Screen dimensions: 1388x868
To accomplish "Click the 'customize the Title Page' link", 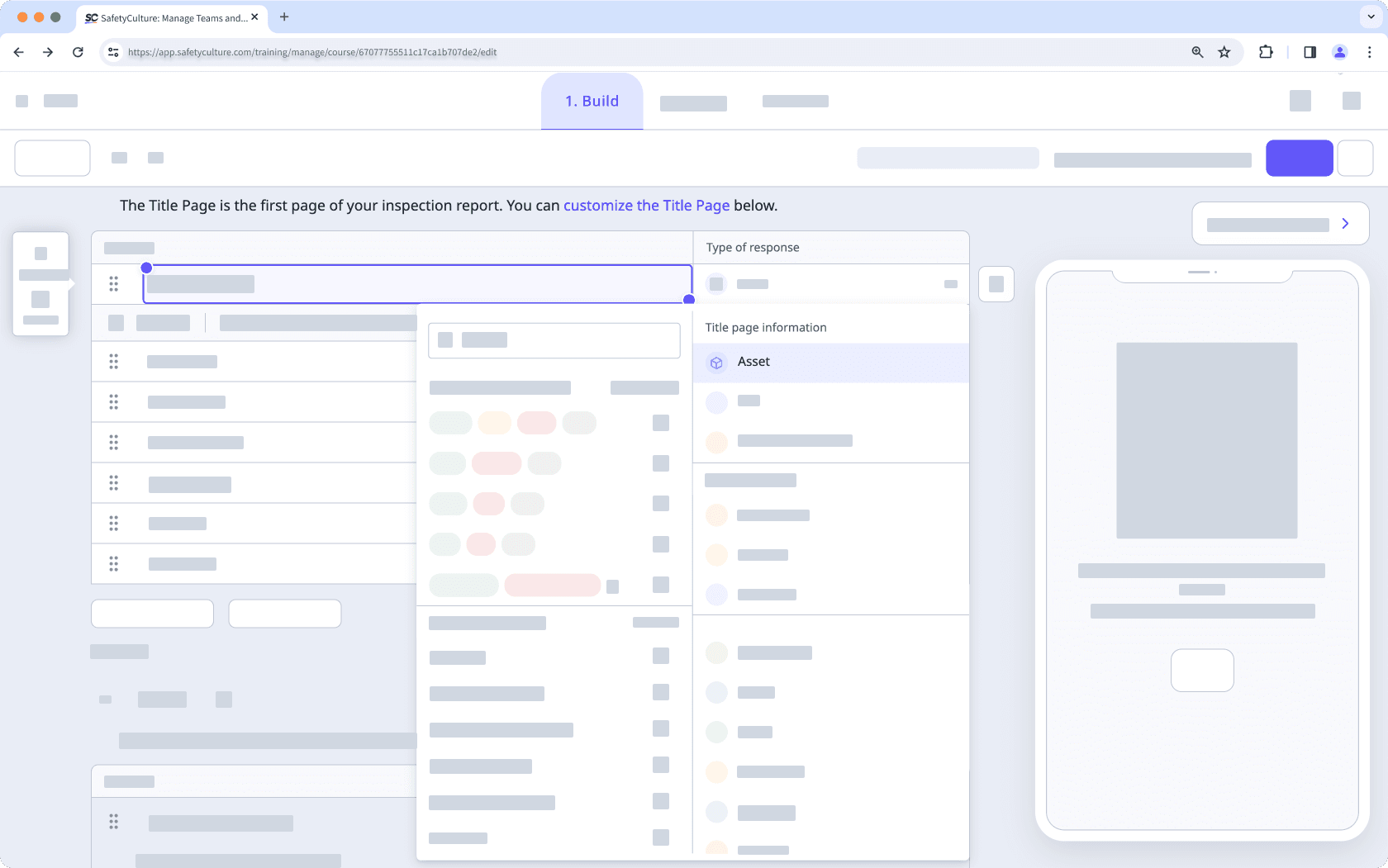I will click(x=646, y=205).
